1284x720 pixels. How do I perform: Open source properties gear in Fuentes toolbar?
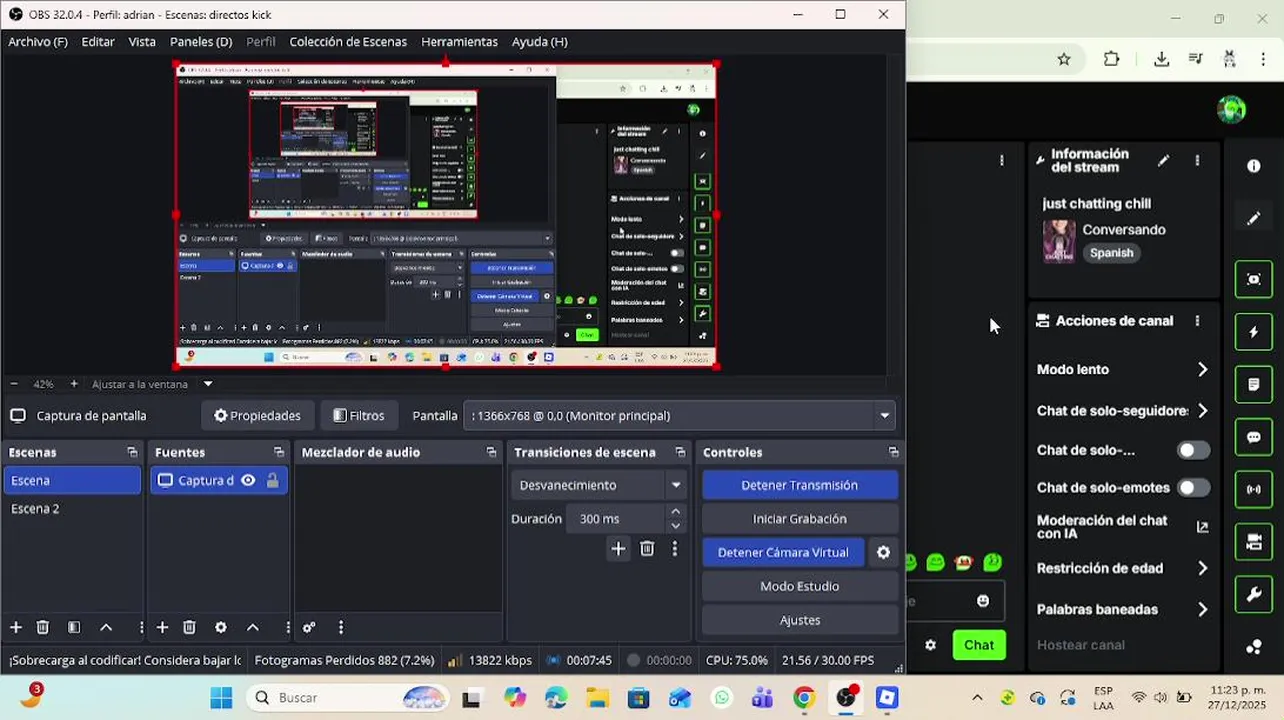pos(221,627)
